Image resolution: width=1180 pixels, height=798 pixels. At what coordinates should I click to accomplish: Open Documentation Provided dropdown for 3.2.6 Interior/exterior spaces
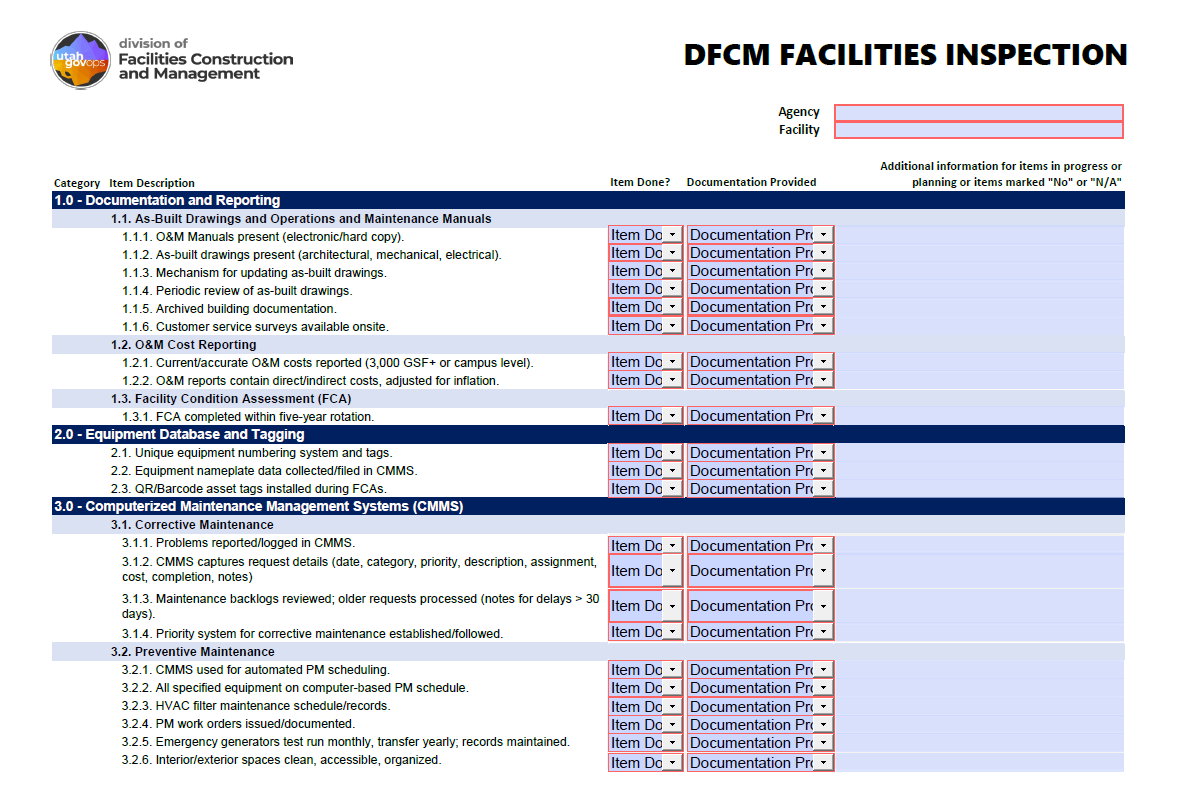(x=760, y=763)
